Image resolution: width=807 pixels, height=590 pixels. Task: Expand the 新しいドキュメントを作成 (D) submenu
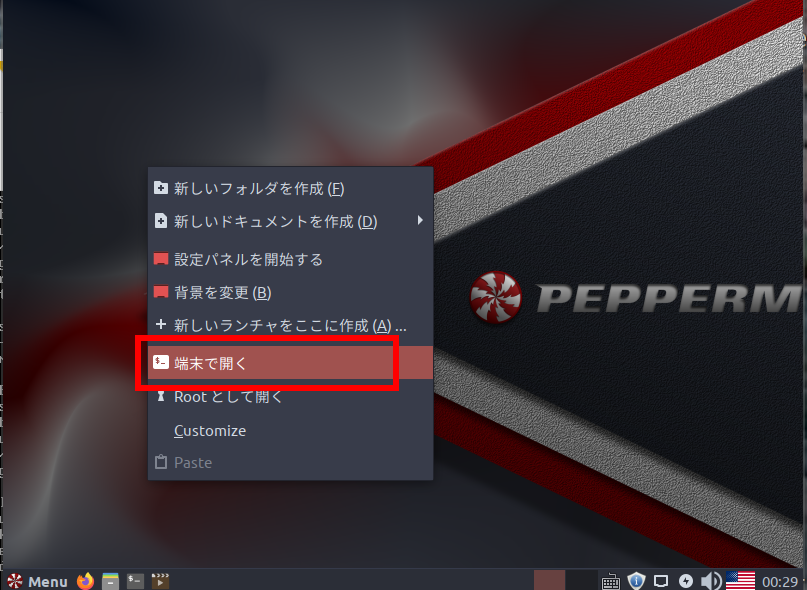pos(290,221)
